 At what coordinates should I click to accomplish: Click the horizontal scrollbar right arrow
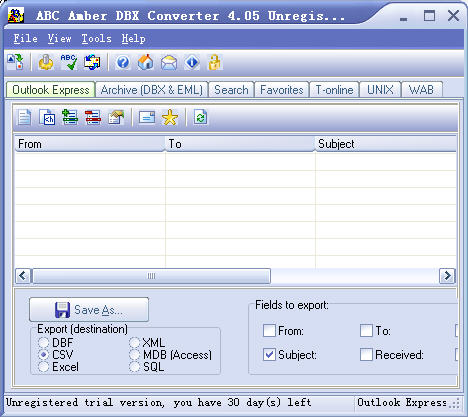pos(447,276)
